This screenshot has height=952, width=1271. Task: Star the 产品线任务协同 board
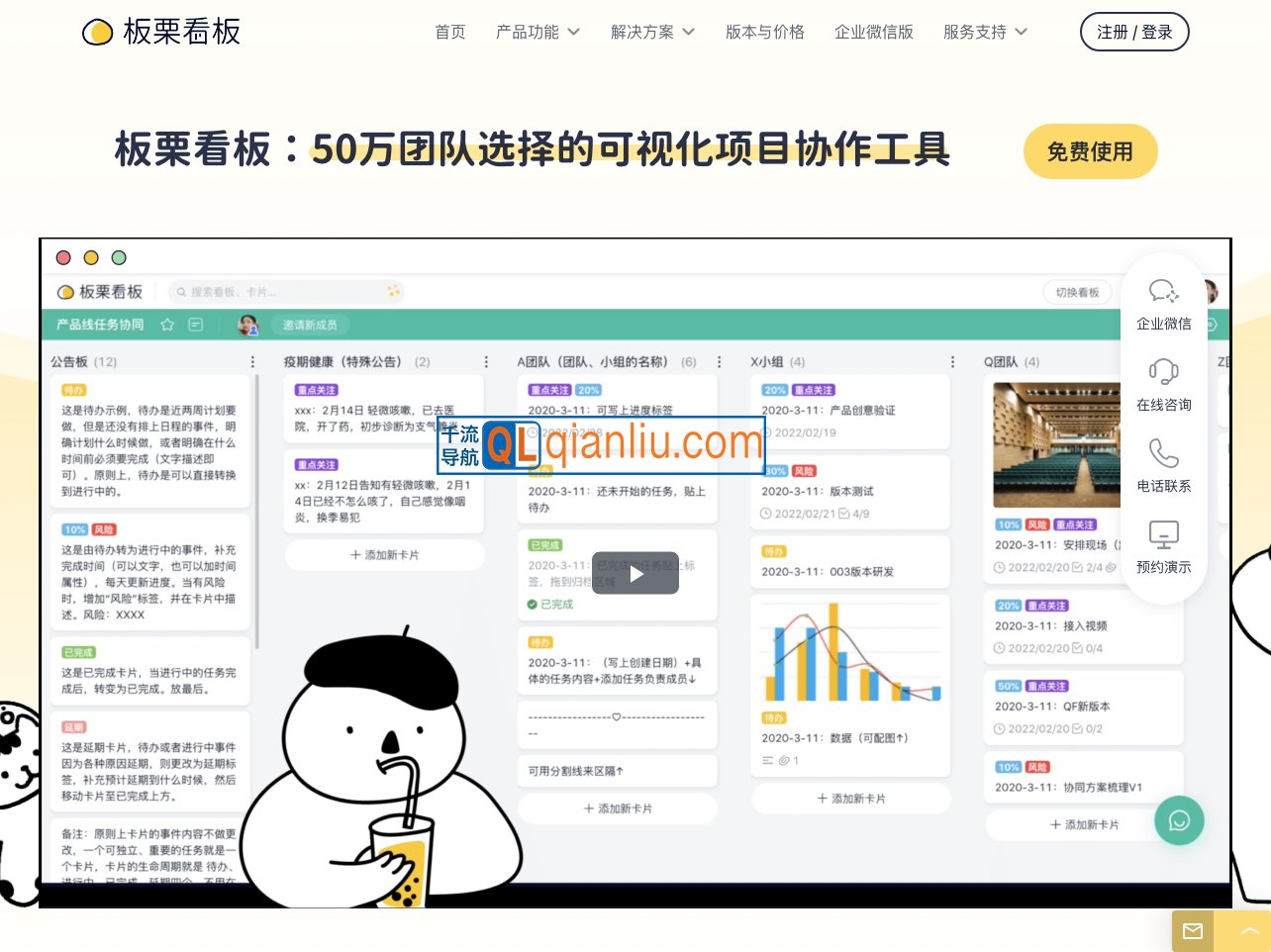coord(167,324)
